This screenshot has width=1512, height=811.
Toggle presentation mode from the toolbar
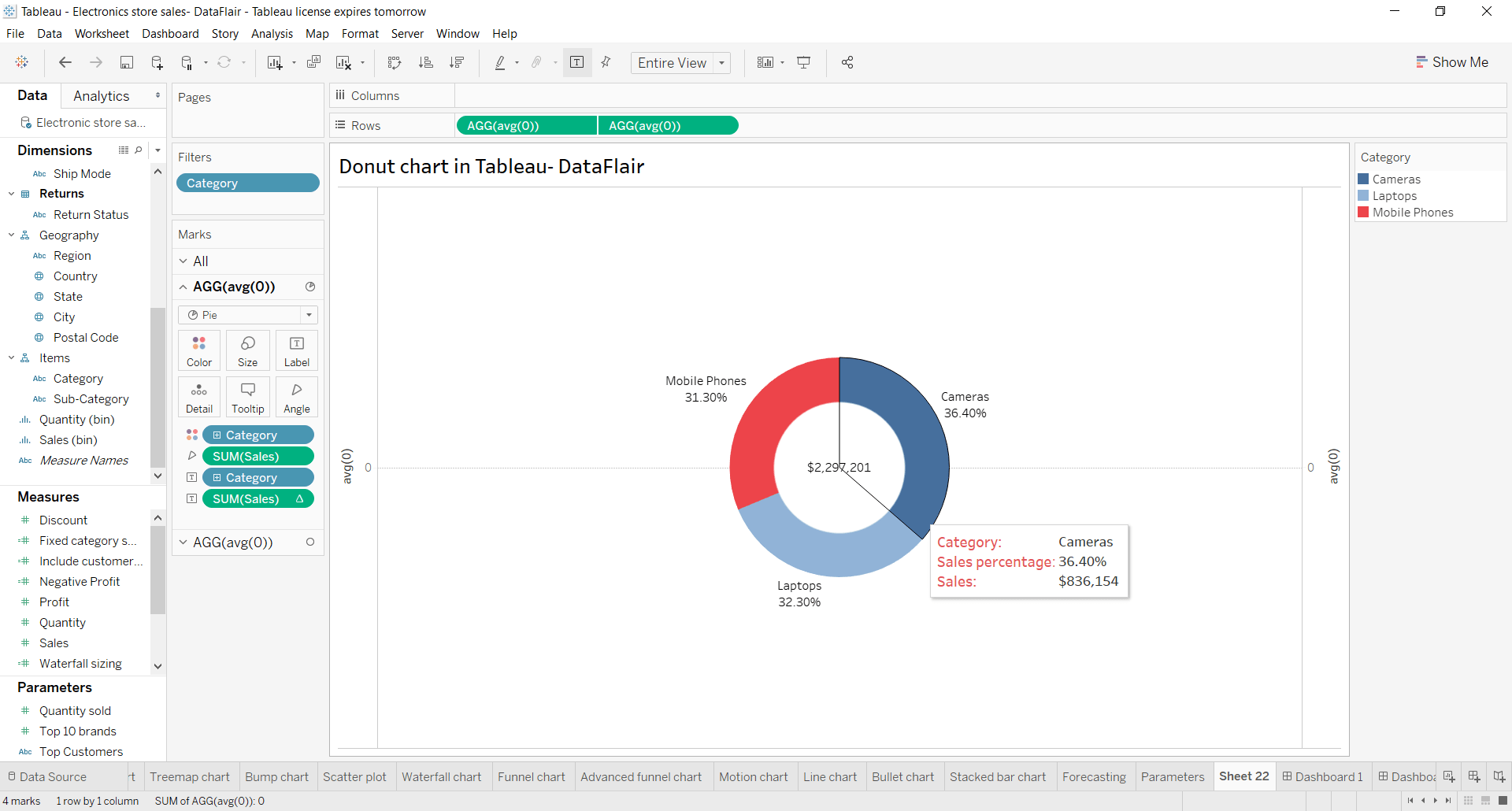click(802, 62)
